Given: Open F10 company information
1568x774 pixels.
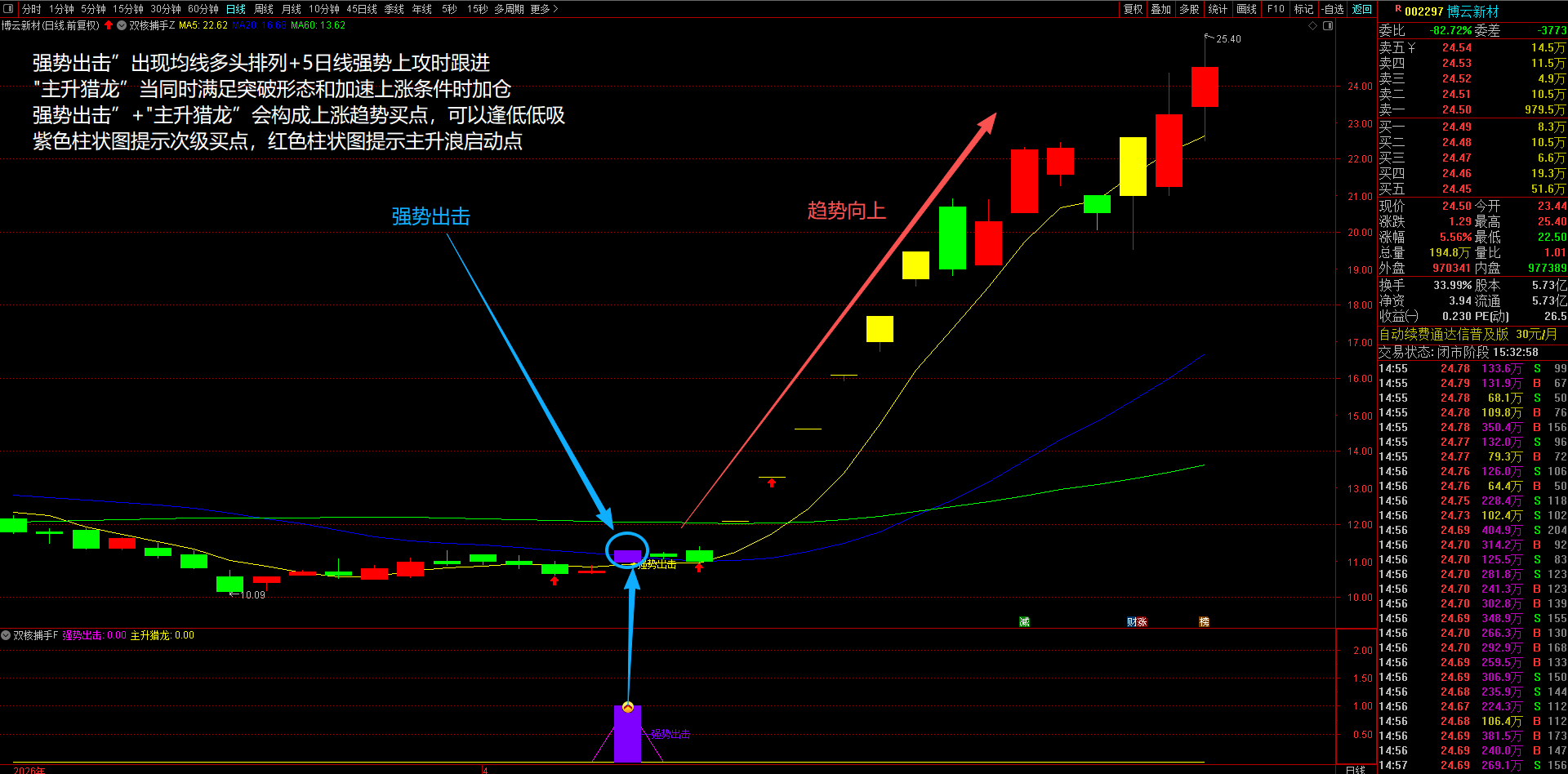Looking at the screenshot, I should point(1276,9).
